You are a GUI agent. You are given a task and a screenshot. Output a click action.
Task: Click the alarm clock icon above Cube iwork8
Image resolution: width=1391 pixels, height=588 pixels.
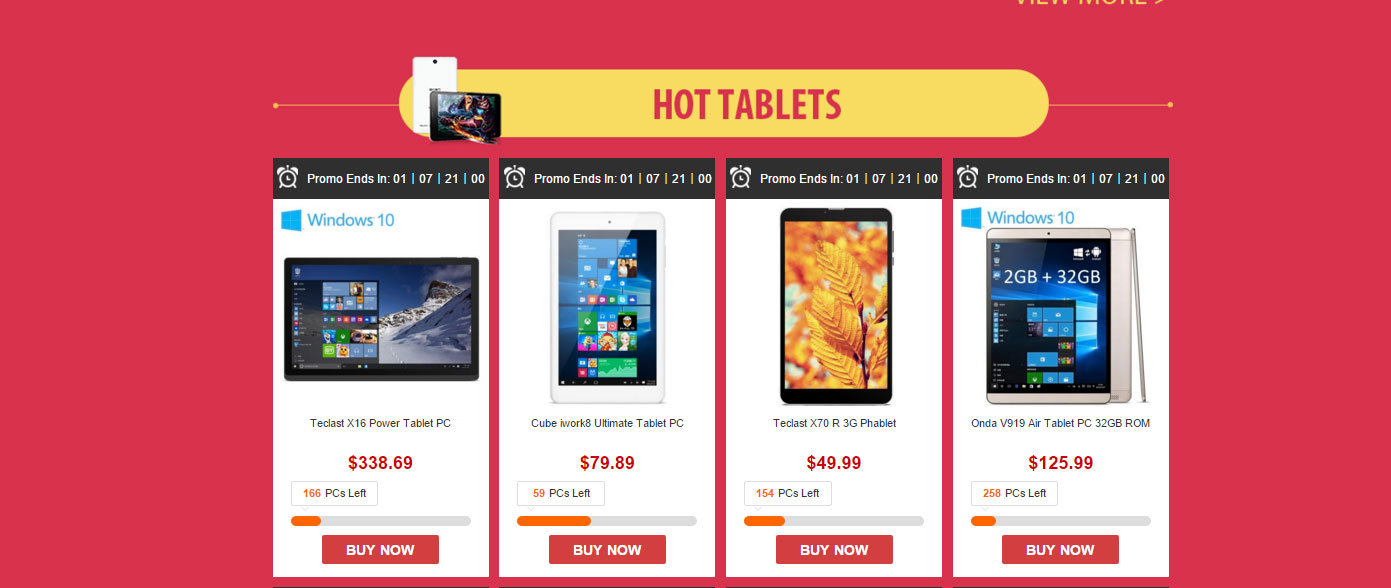tap(514, 178)
